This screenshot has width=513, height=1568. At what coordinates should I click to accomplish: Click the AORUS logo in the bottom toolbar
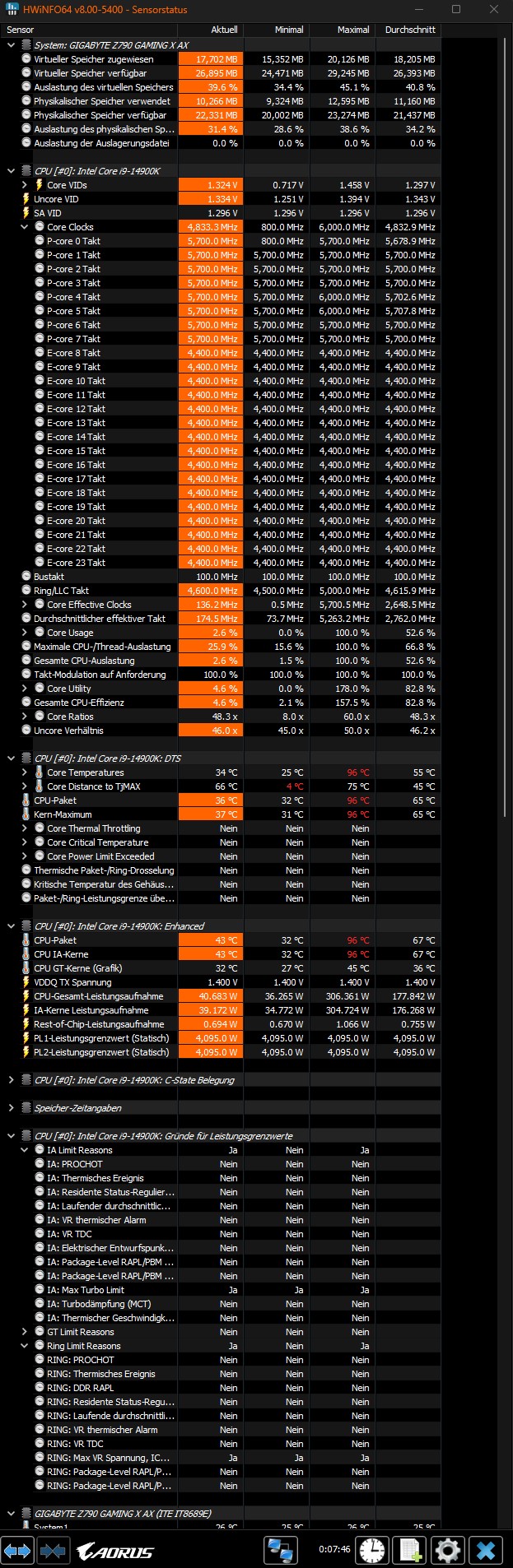click(114, 1552)
